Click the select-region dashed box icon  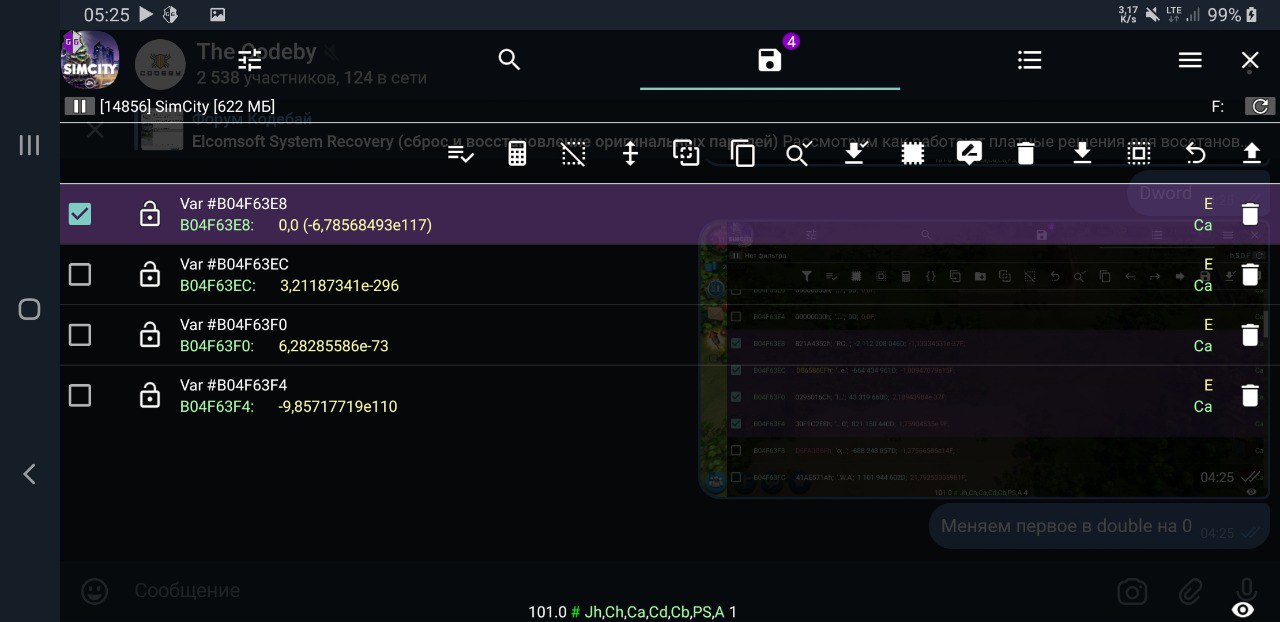pyautogui.click(x=1138, y=154)
